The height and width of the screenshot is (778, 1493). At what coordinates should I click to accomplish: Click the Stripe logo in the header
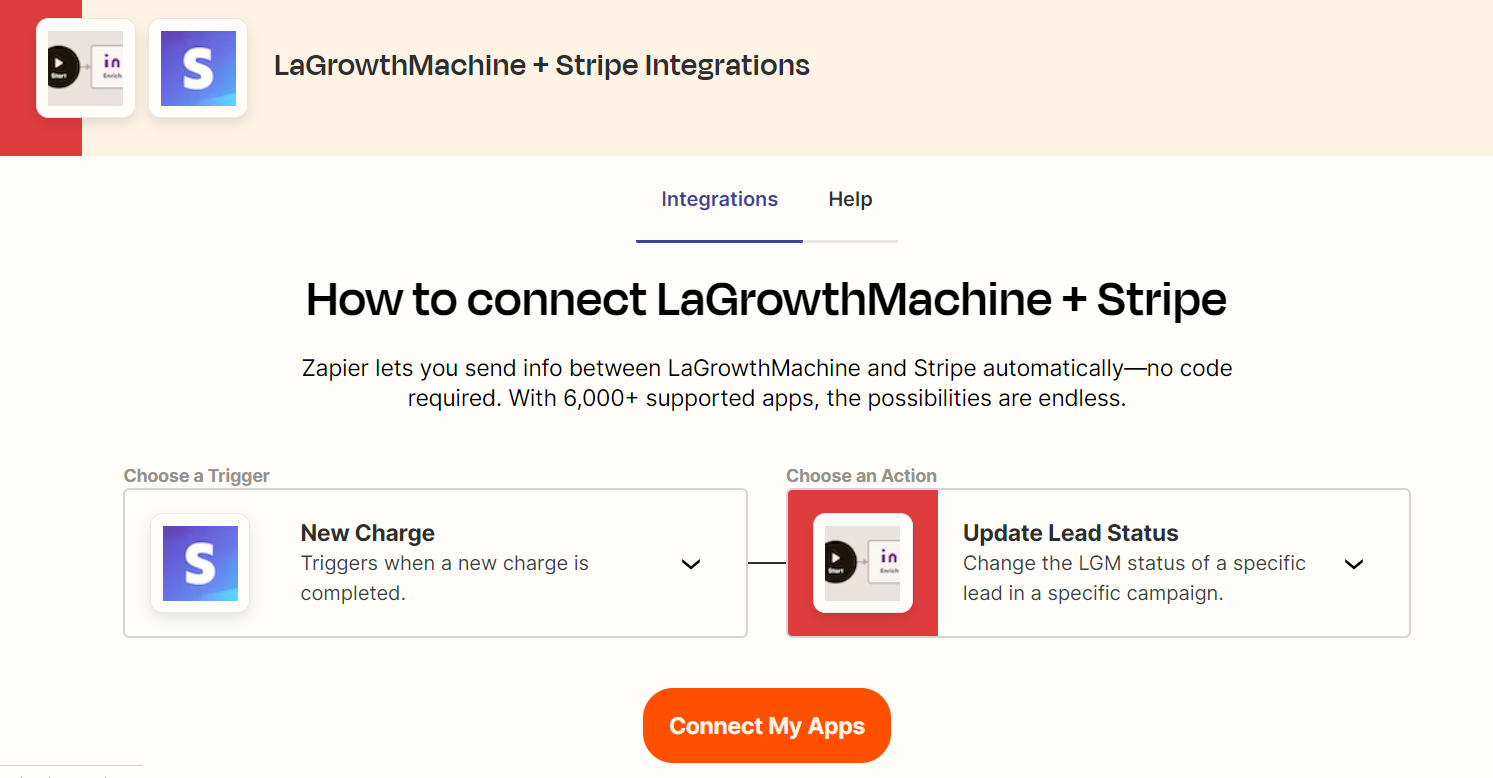coord(198,68)
